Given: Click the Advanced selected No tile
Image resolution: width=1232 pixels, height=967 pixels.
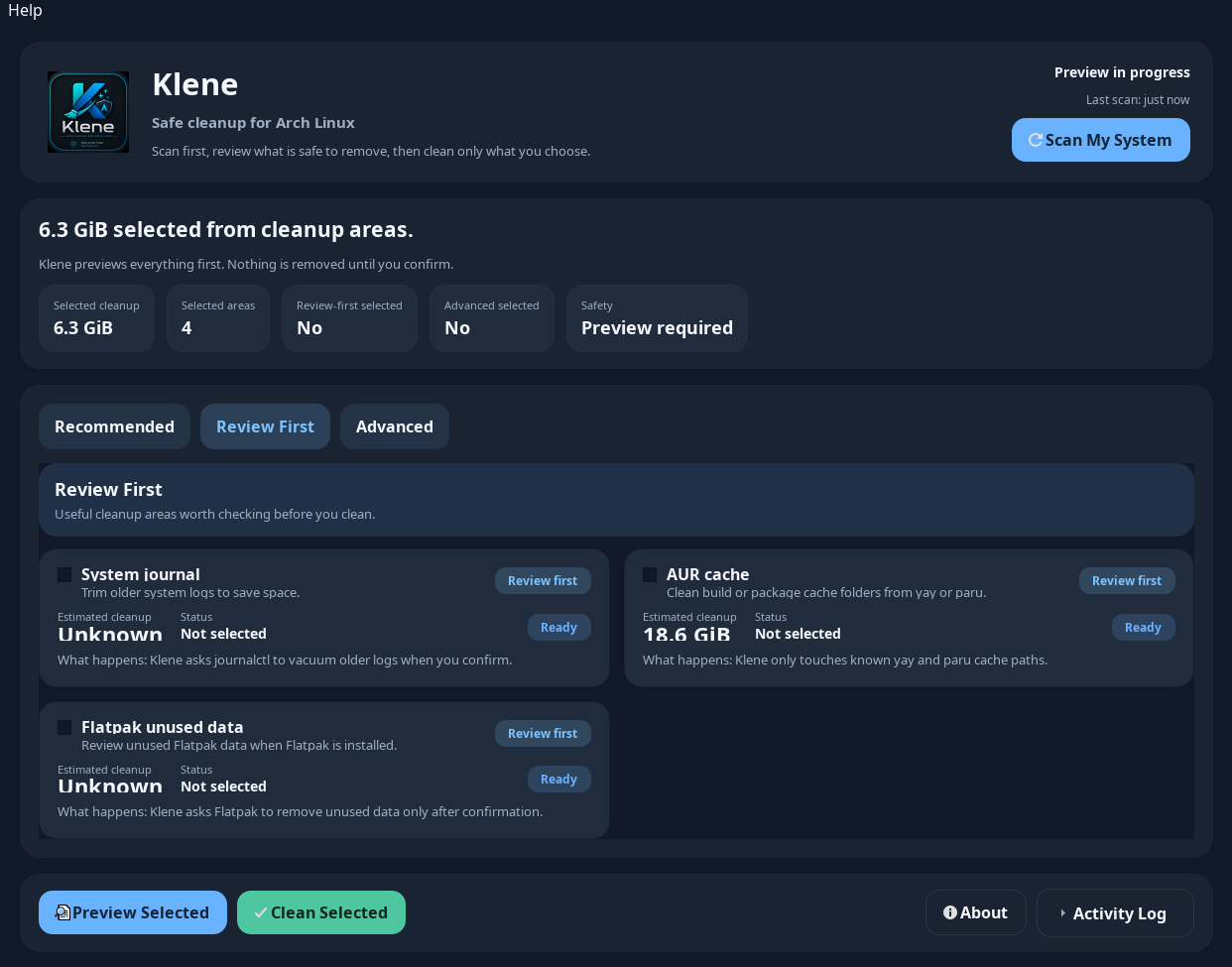Looking at the screenshot, I should tap(491, 318).
